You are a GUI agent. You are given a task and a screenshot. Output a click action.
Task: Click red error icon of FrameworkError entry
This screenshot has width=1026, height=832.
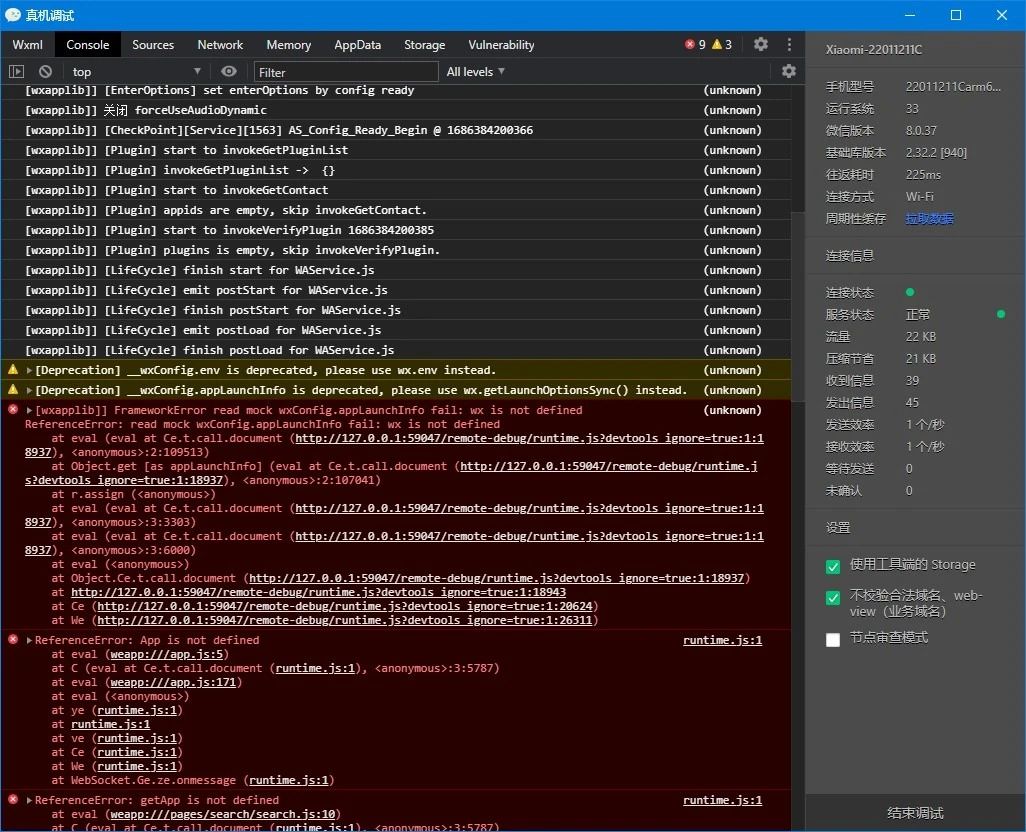(12, 409)
